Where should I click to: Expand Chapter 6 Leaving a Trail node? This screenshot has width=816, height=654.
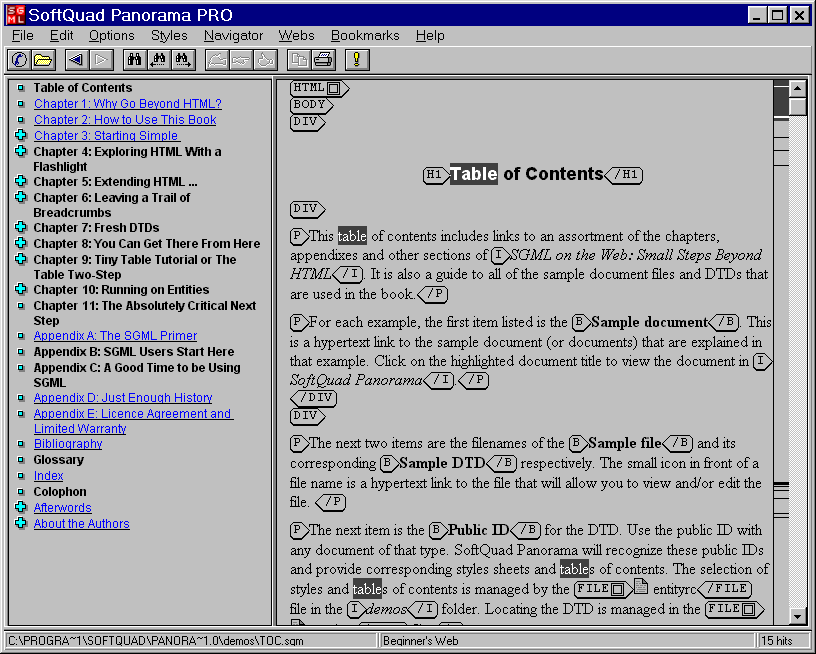(21, 197)
